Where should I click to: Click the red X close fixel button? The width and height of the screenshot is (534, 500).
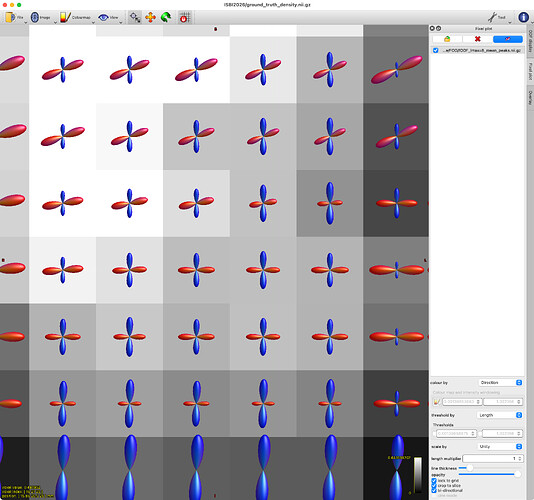pos(477,39)
